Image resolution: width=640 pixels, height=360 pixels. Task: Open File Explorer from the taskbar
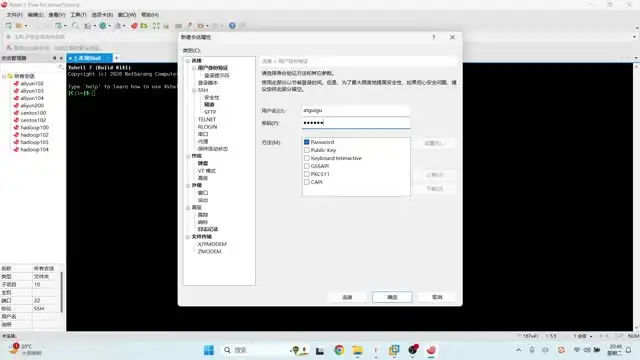pyautogui.click(x=357, y=350)
